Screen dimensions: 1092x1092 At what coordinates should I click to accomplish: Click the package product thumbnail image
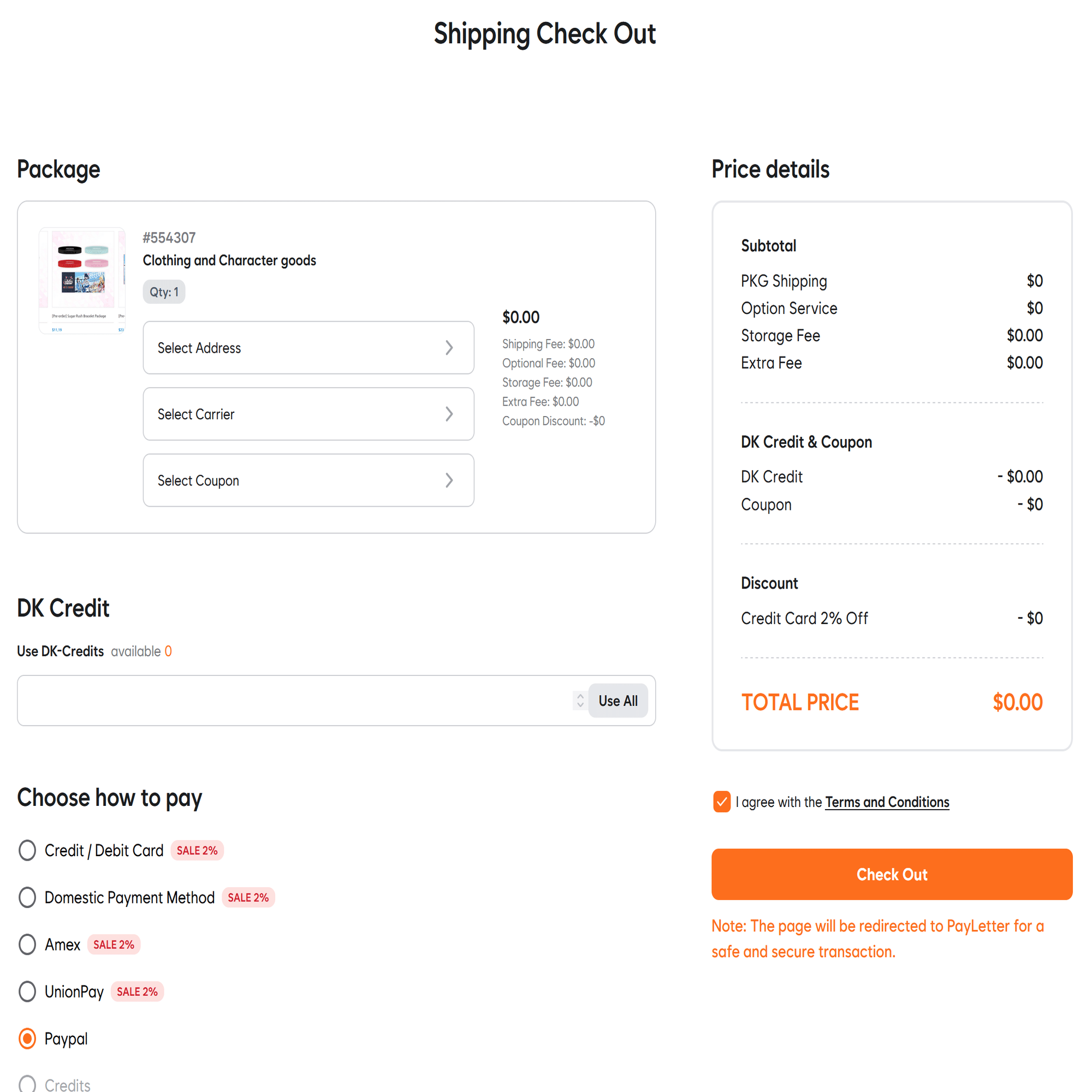[82, 280]
